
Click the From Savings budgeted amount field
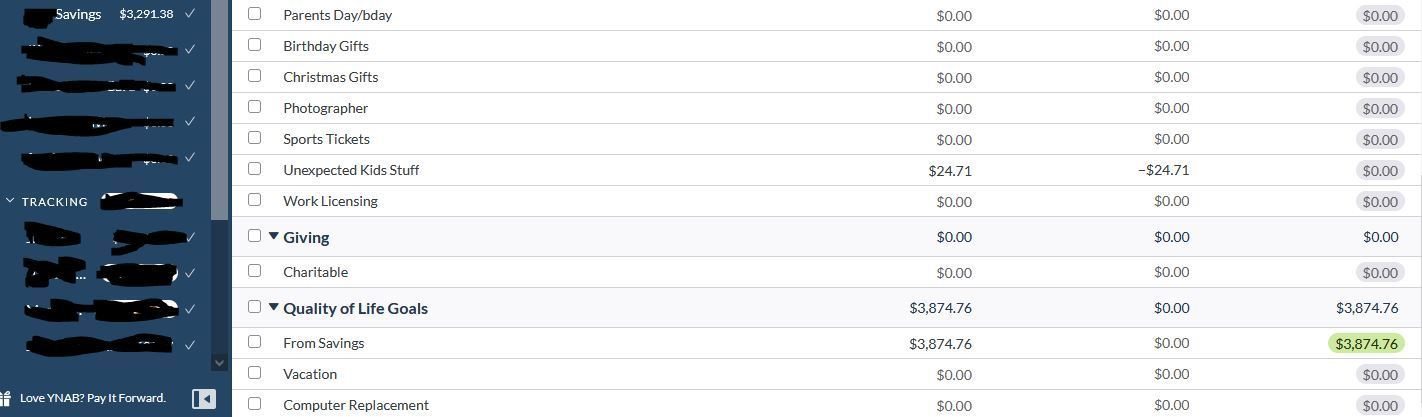pos(940,343)
